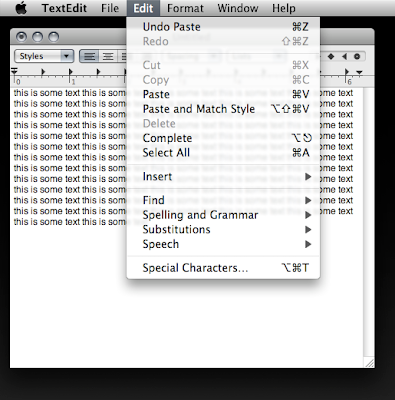This screenshot has width=395, height=400.
Task: Click the first-line indent marker on ruler
Action: click(14, 70)
